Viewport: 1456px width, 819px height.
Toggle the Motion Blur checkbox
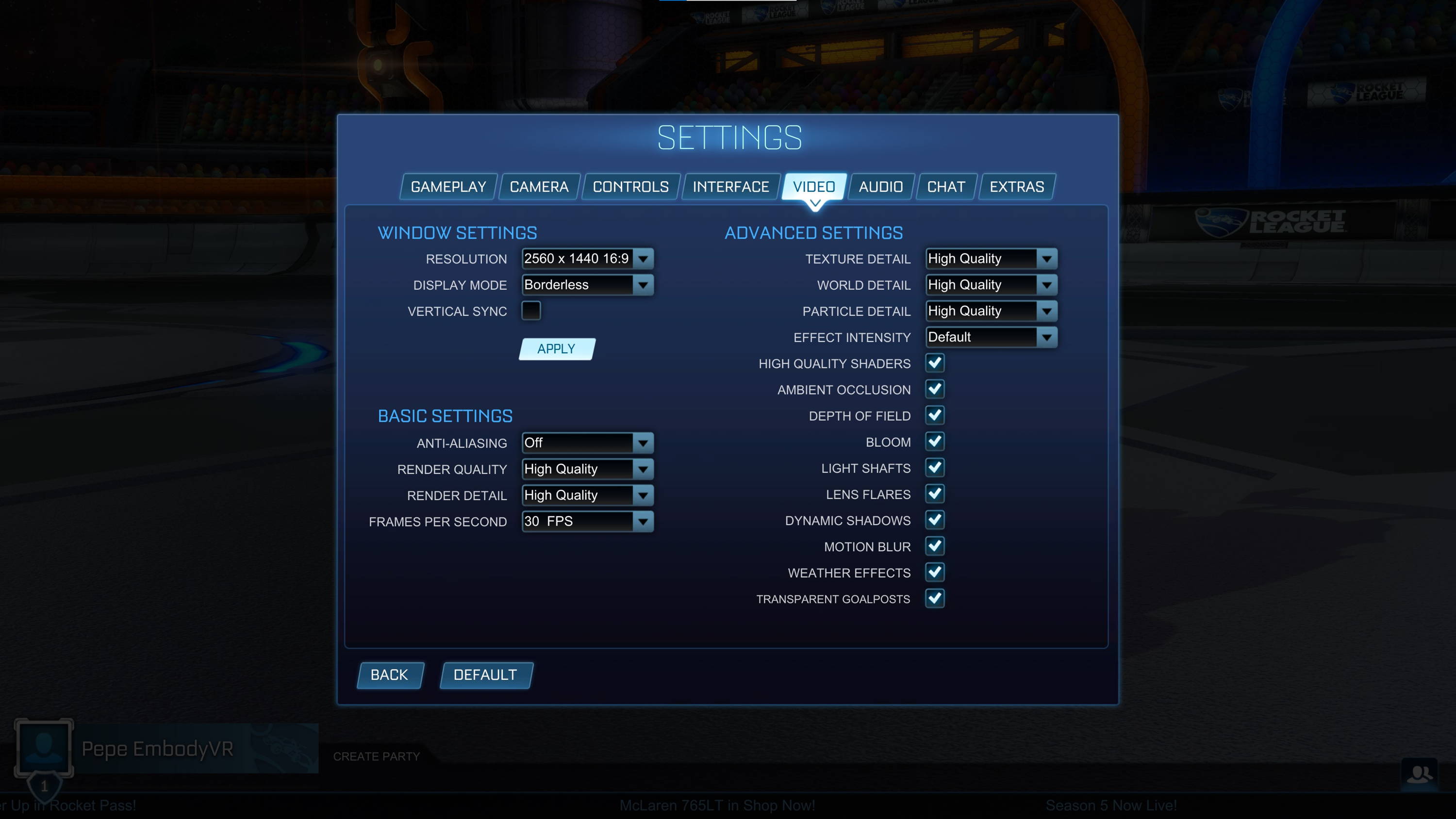click(933, 546)
